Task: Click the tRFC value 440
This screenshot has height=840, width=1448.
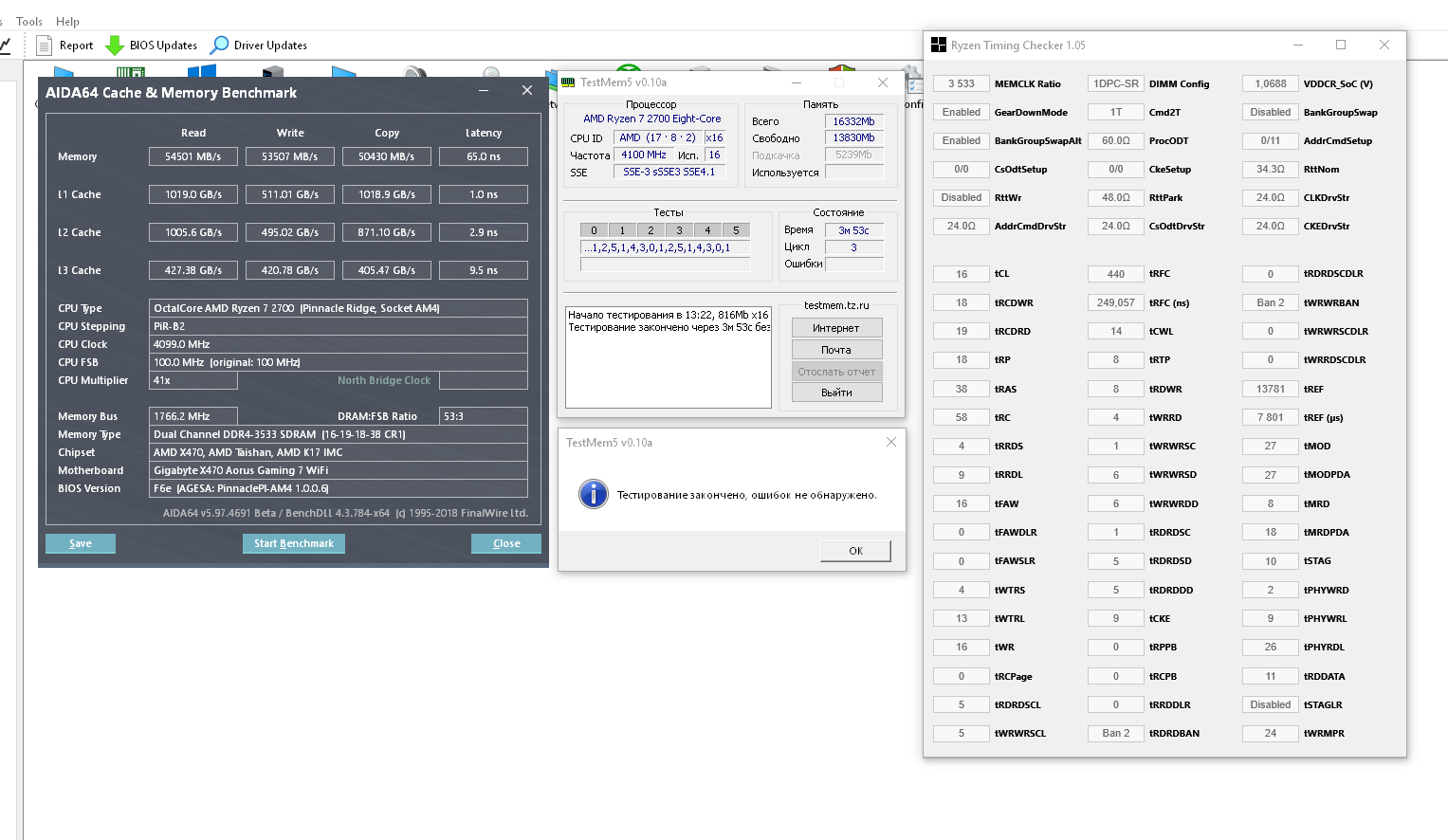Action: 1116,274
